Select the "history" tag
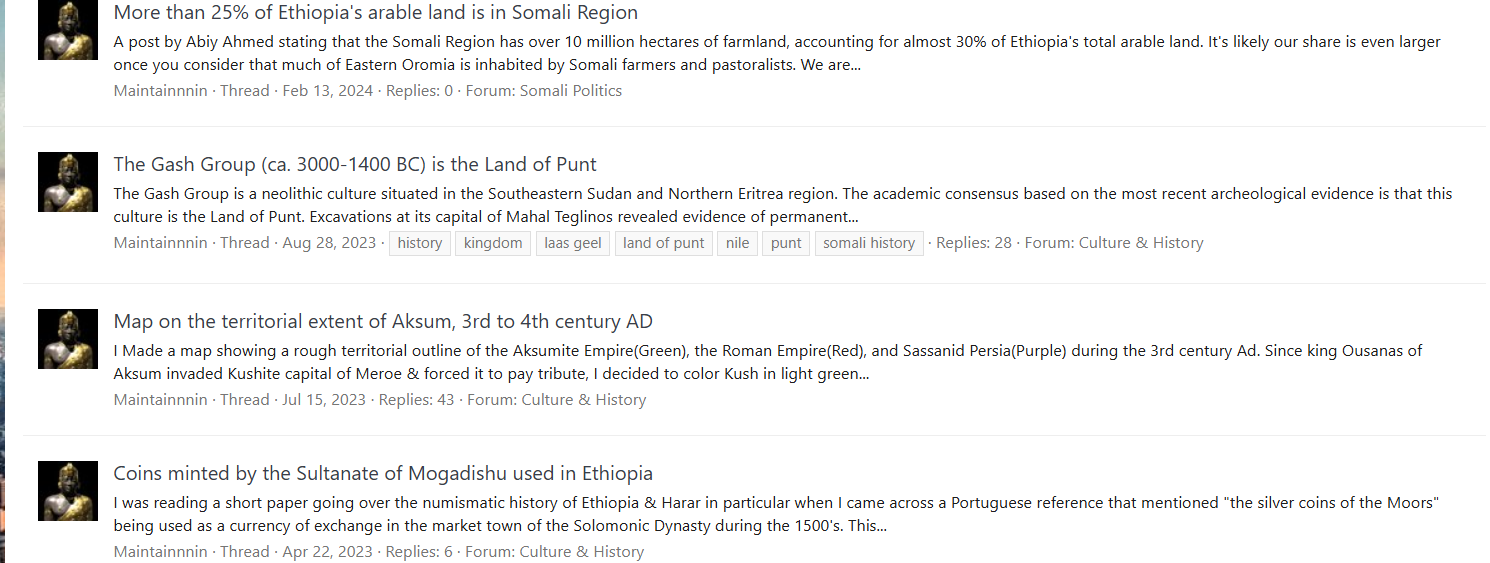Image resolution: width=1490 pixels, height=563 pixels. (x=419, y=243)
